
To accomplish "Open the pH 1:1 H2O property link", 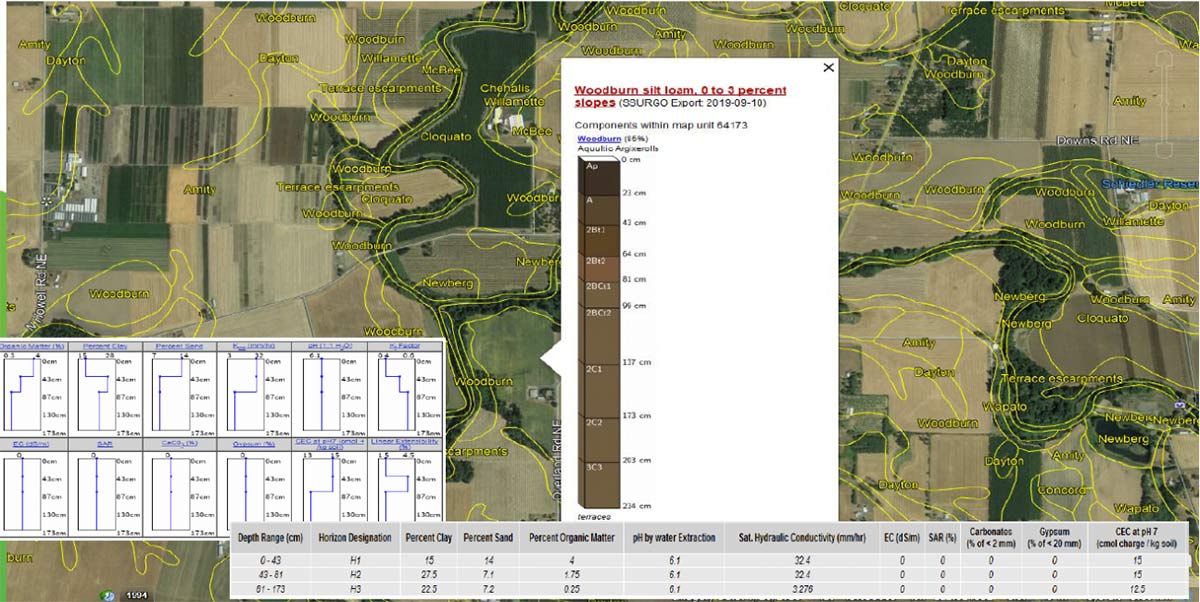I will [328, 345].
